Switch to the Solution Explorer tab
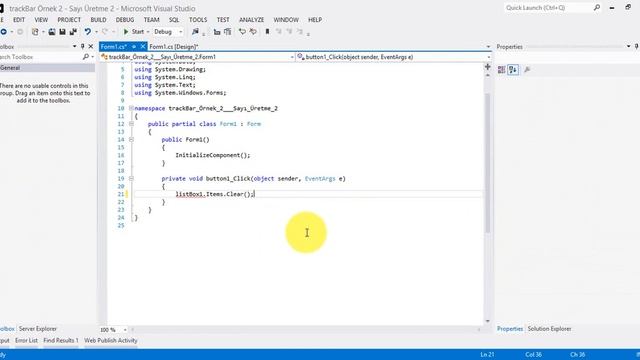 point(549,329)
